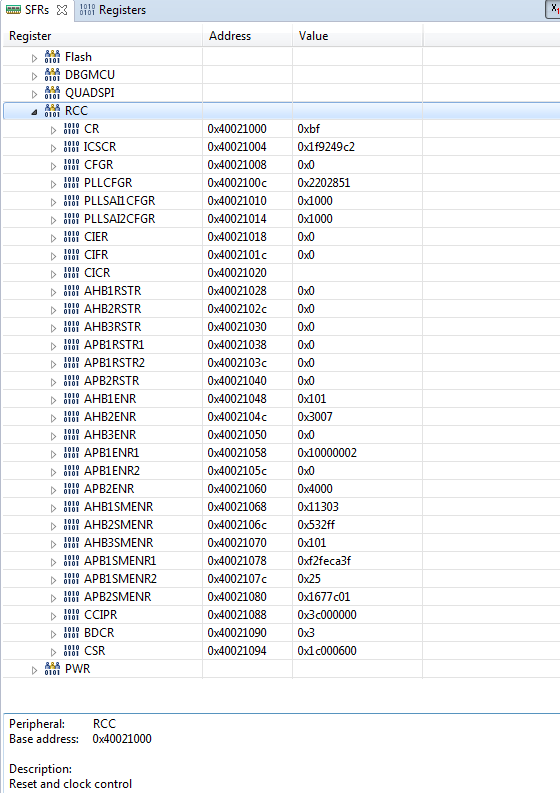Click the Reset and clock control description
This screenshot has width=560, height=793.
pyautogui.click(x=70, y=784)
